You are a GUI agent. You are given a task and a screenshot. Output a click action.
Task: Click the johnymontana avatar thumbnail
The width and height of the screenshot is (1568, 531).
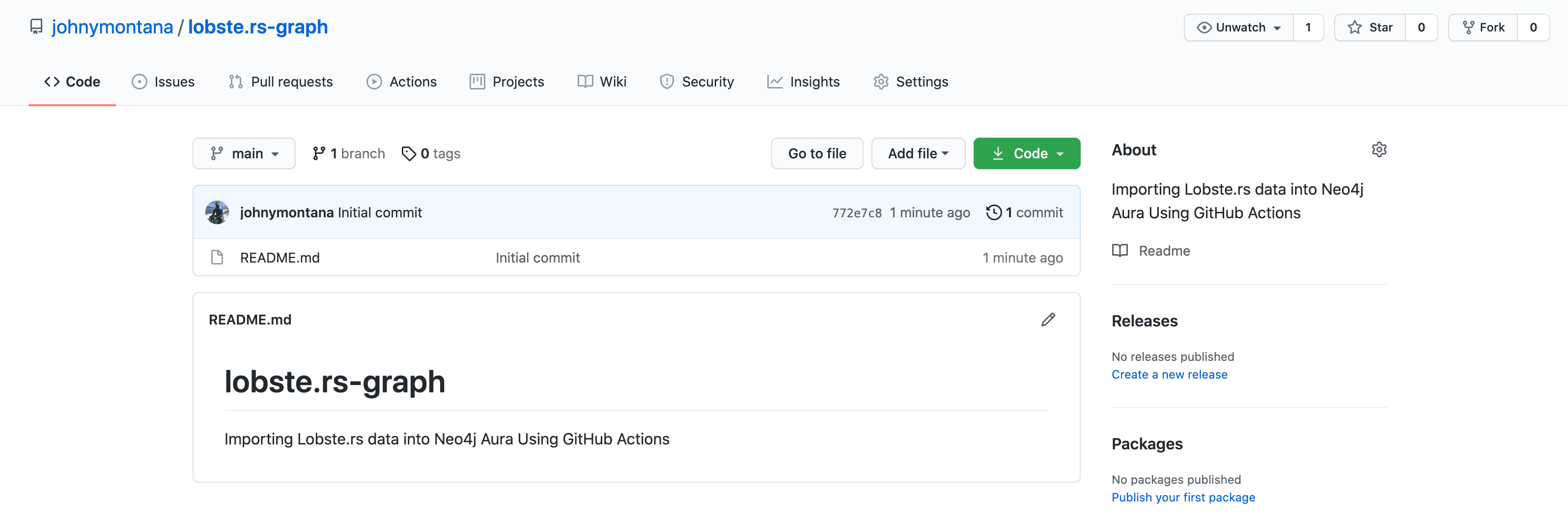(217, 212)
